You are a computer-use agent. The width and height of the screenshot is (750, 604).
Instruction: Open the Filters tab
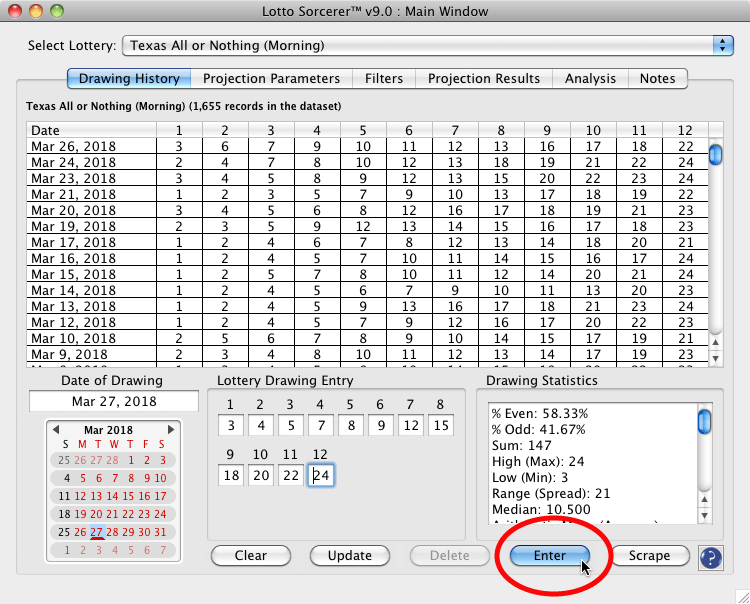coord(384,78)
